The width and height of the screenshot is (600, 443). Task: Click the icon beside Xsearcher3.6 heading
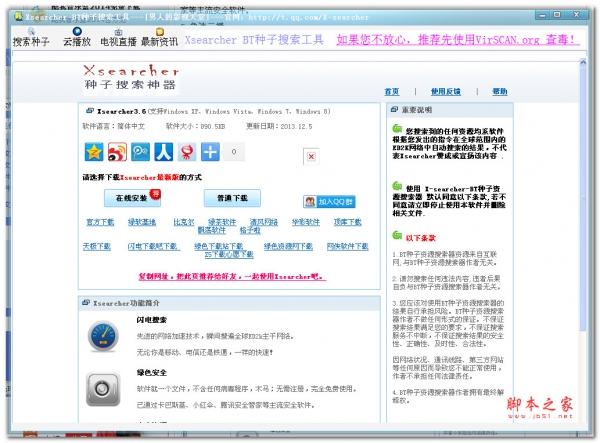[x=90, y=111]
